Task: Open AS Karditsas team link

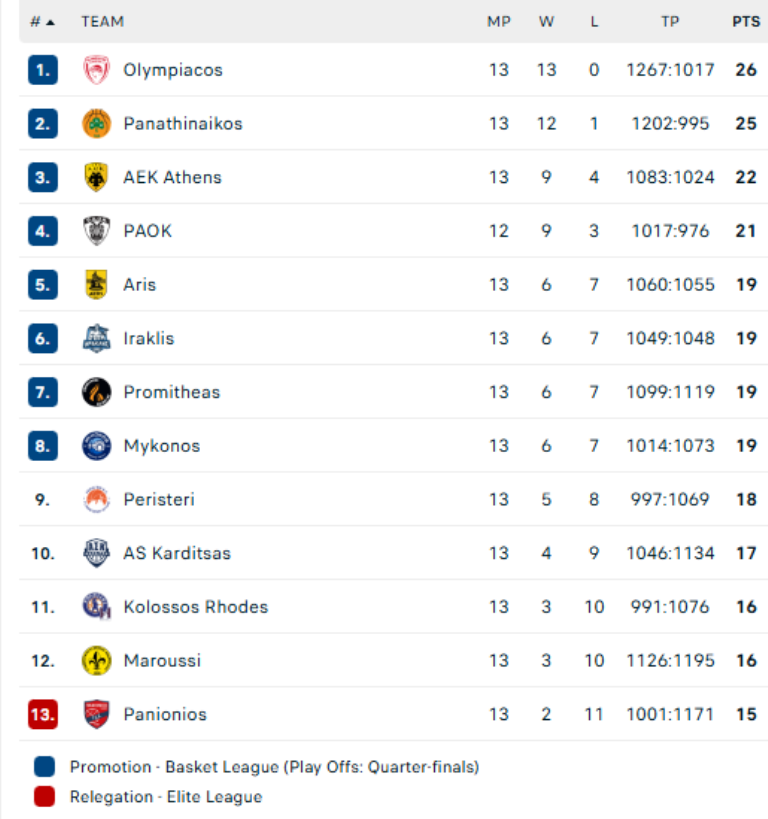Action: click(x=176, y=553)
